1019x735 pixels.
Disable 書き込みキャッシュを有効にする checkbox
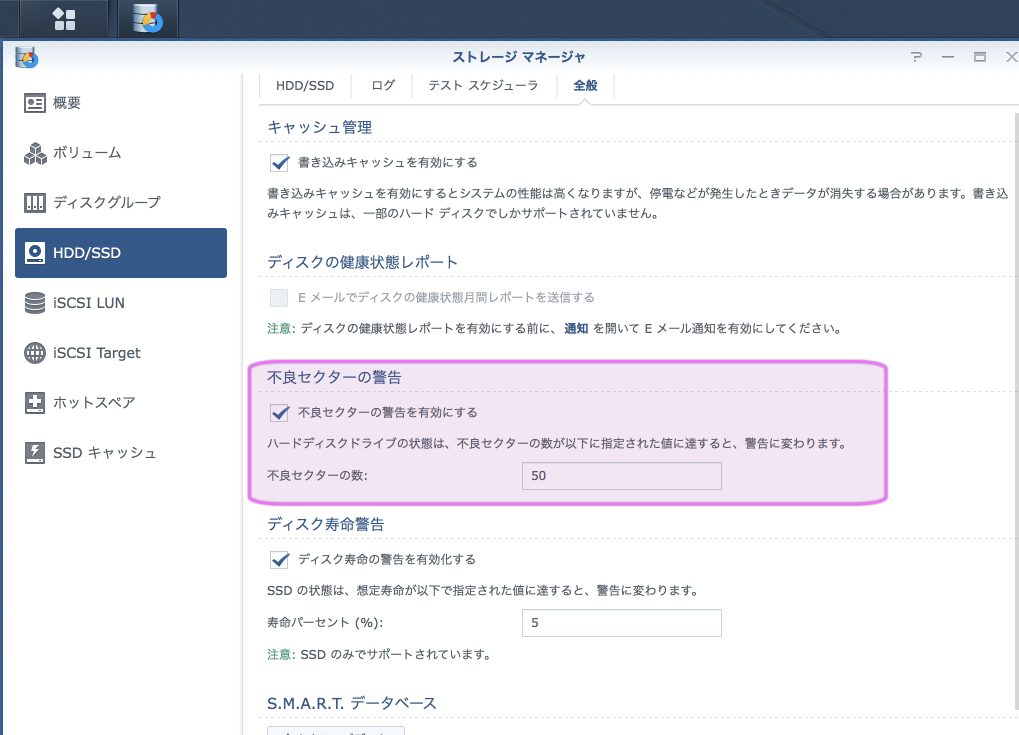tap(280, 162)
